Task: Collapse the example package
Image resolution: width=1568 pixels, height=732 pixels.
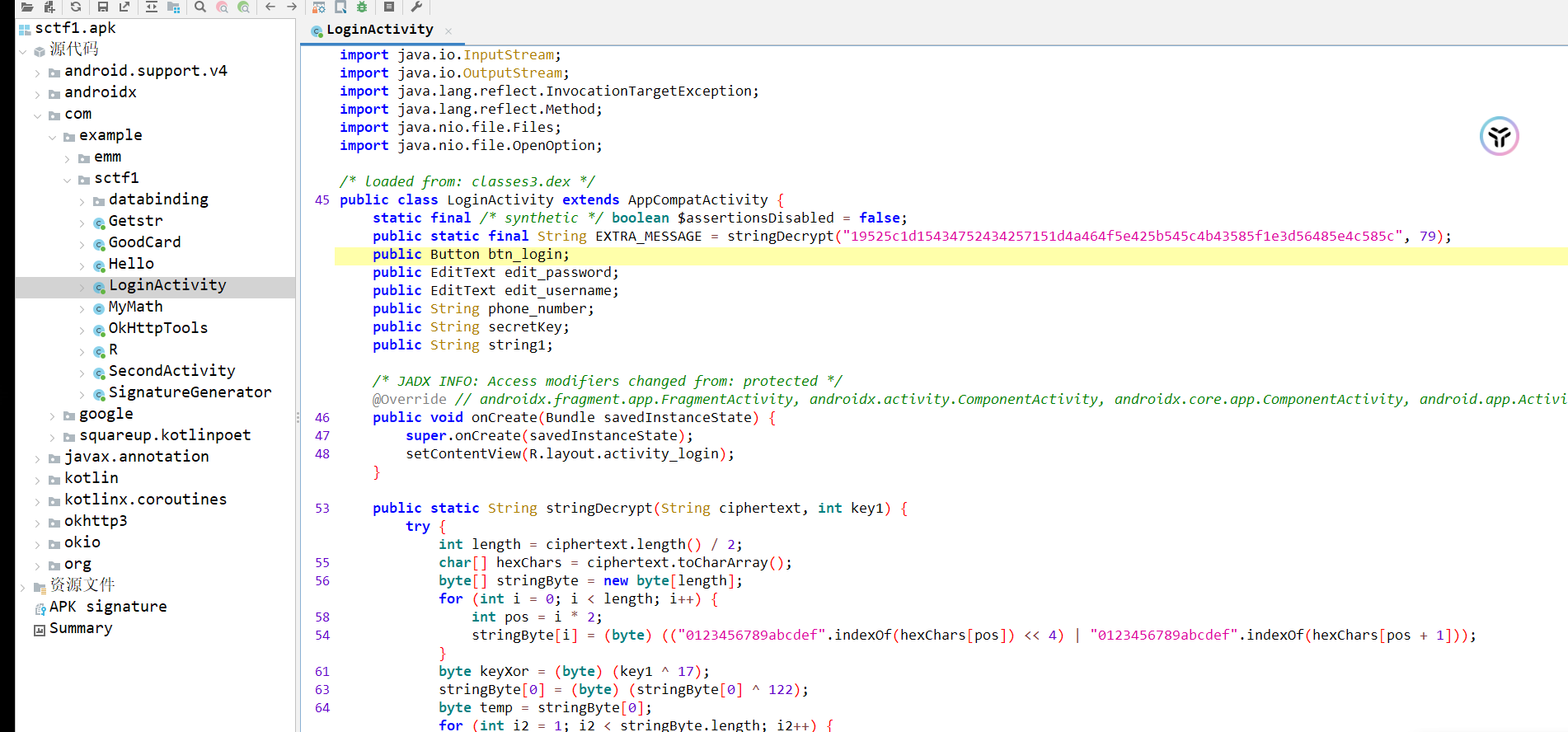Action: tap(53, 137)
